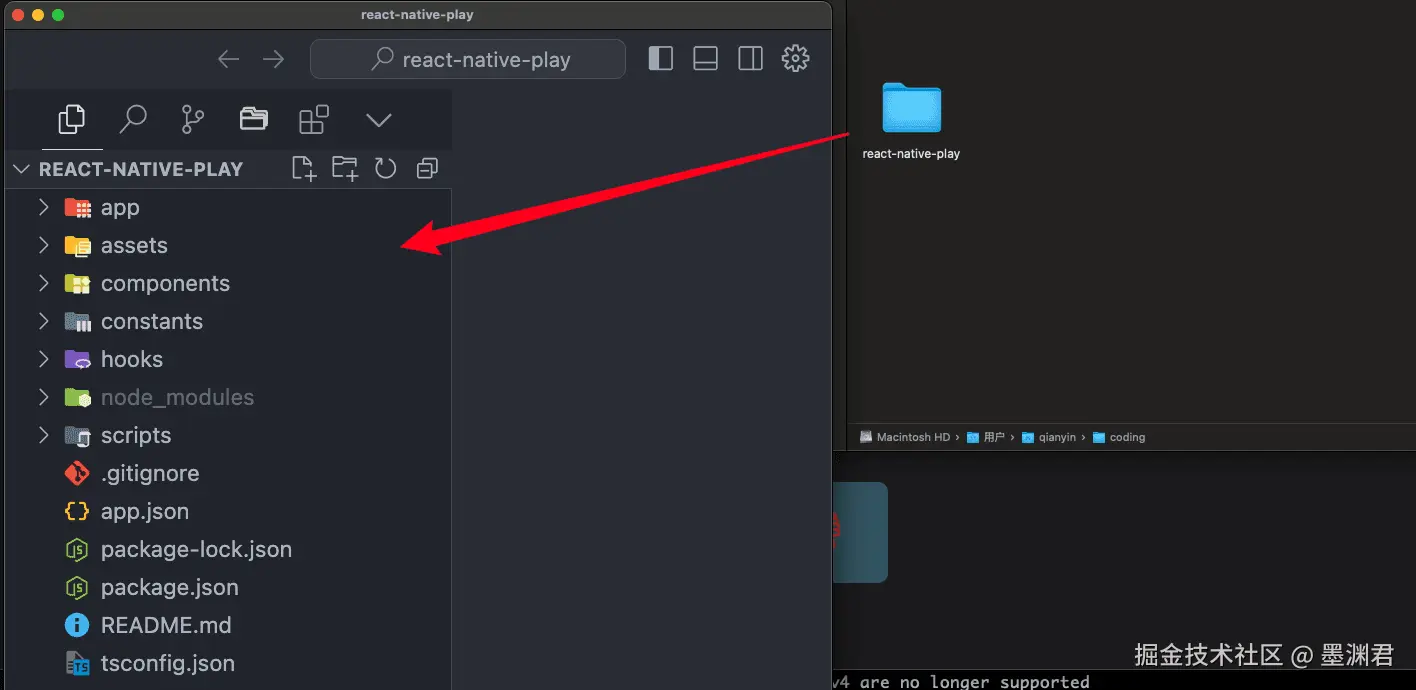Refresh the Explorer file tree
This screenshot has width=1416, height=690.
coord(386,168)
